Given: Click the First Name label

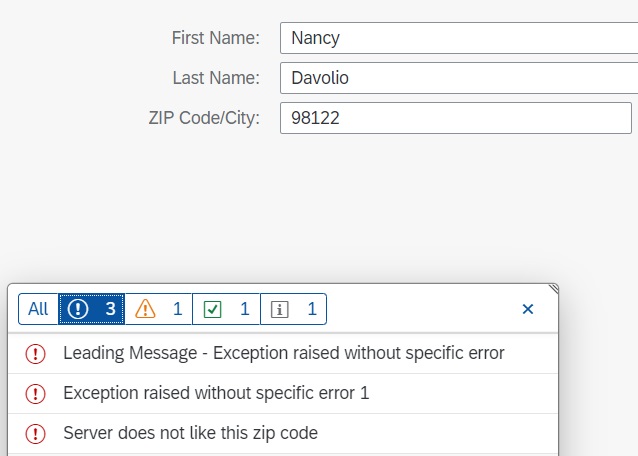Looking at the screenshot, I should 215,38.
